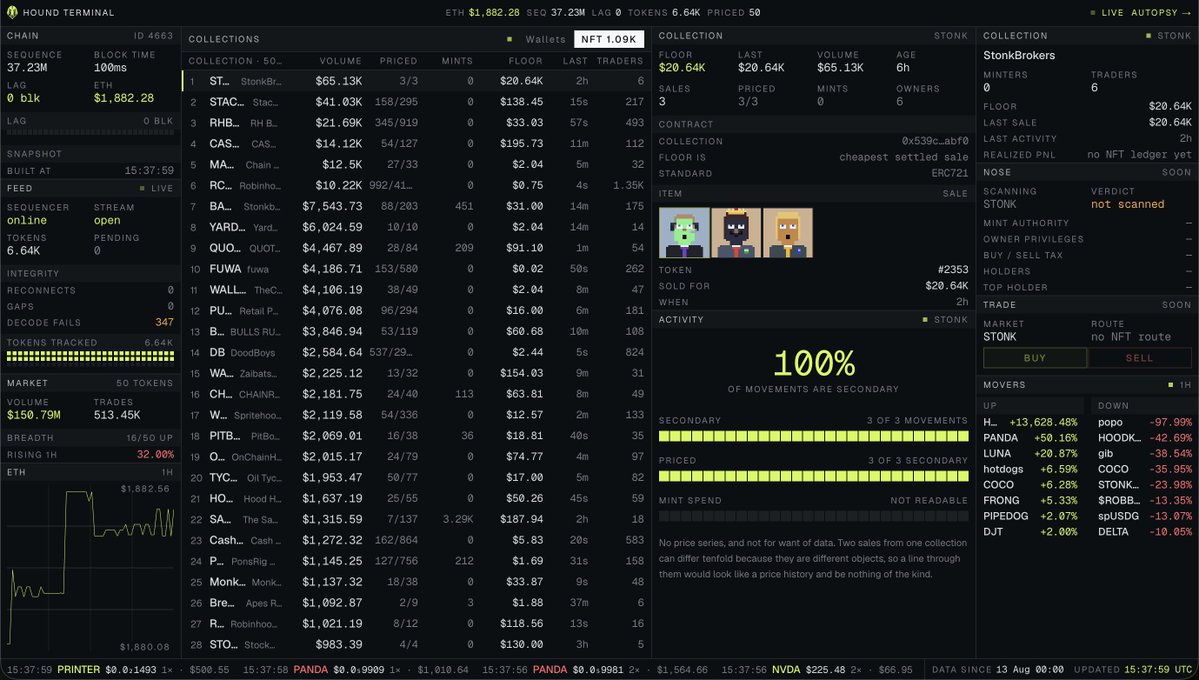
Task: Open the blonde-haired NFT thumbnail
Action: (788, 233)
